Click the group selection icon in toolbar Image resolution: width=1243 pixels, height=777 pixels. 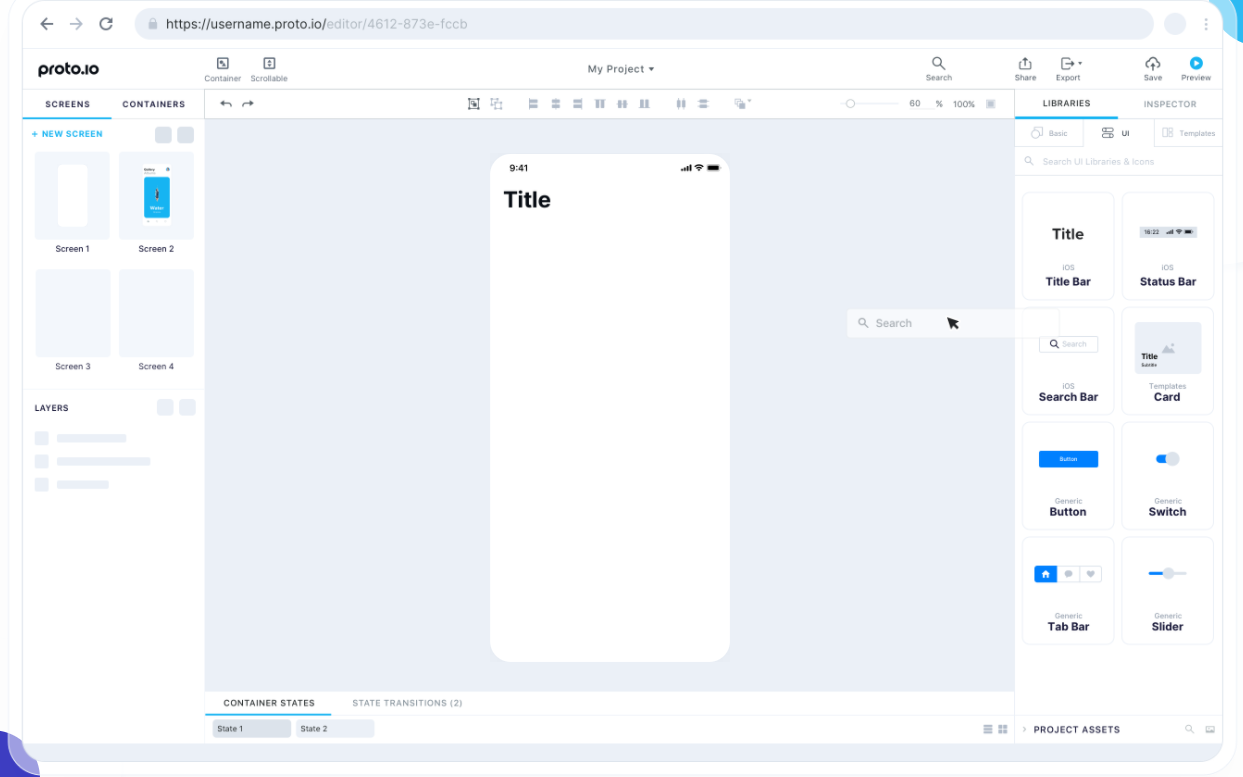474,104
